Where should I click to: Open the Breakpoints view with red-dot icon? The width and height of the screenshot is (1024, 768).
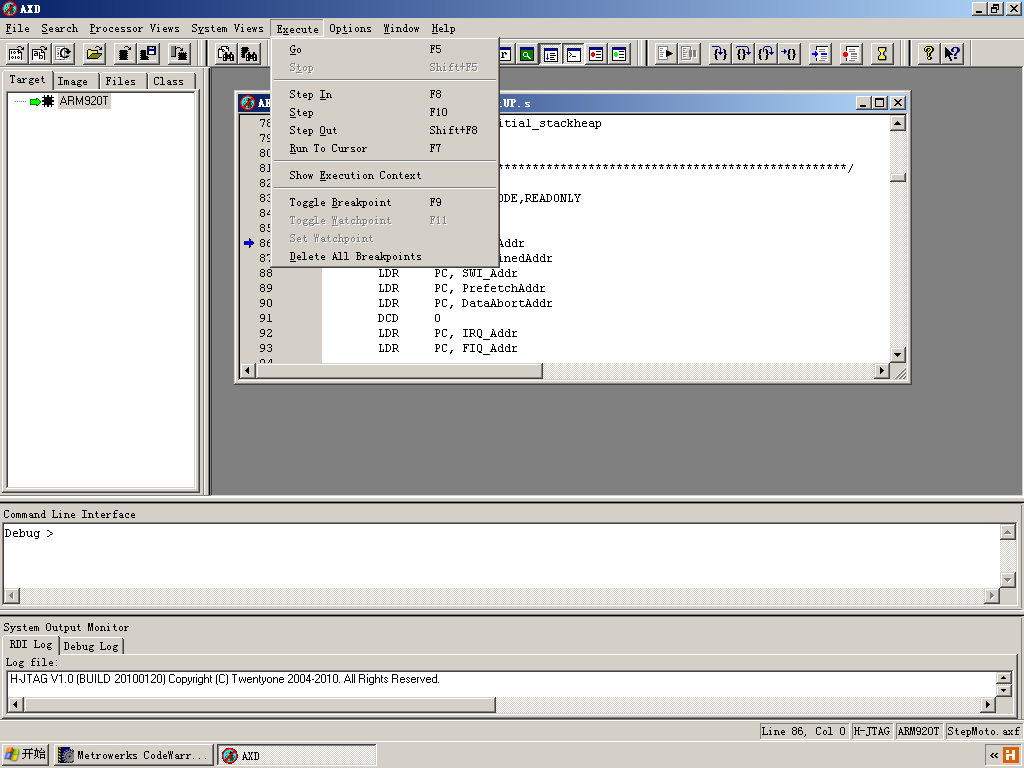596,54
